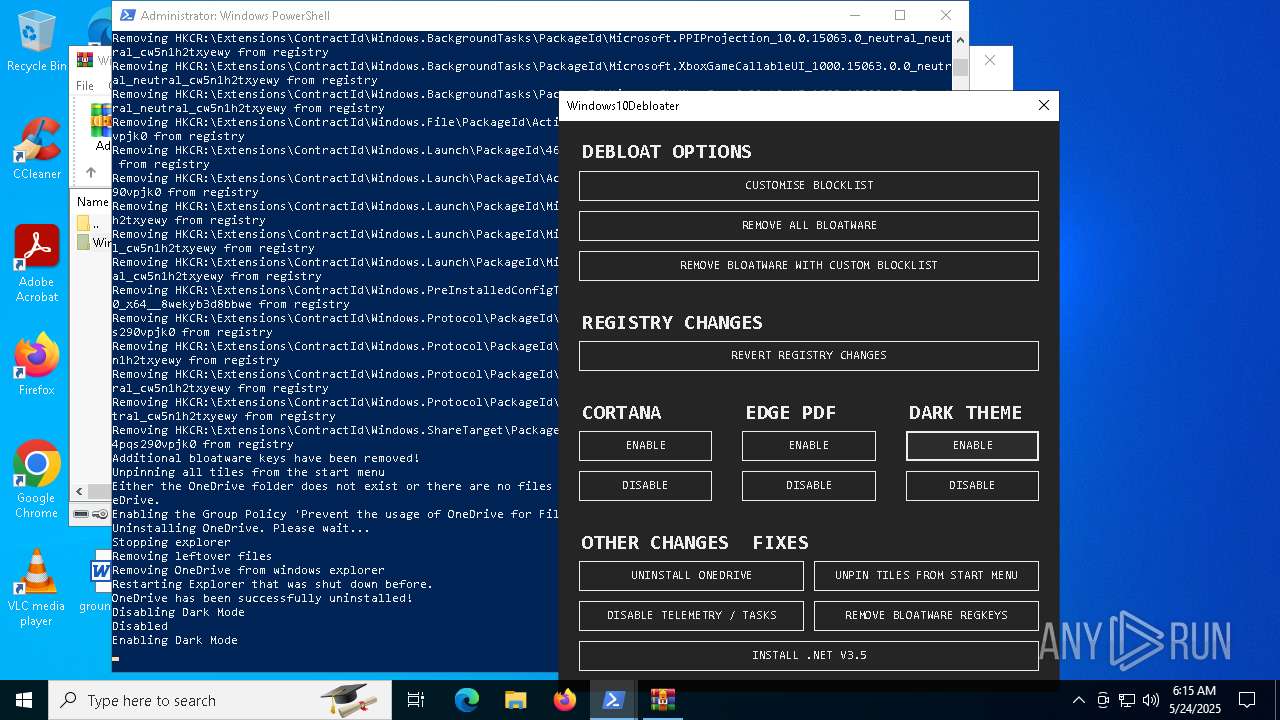The width and height of the screenshot is (1280, 720).
Task: Open VLC media player desktop shortcut
Action: coord(36,588)
